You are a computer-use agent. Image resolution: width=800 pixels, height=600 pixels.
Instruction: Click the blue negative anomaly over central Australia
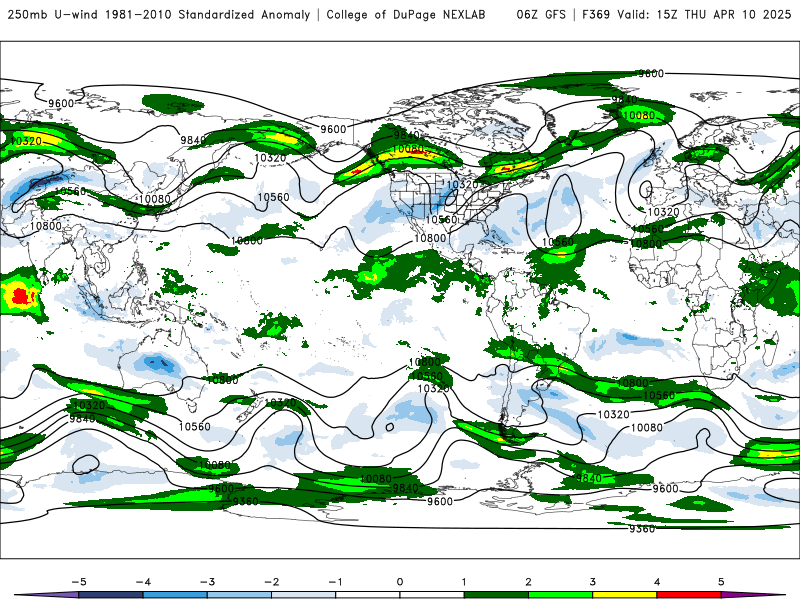(x=161, y=363)
